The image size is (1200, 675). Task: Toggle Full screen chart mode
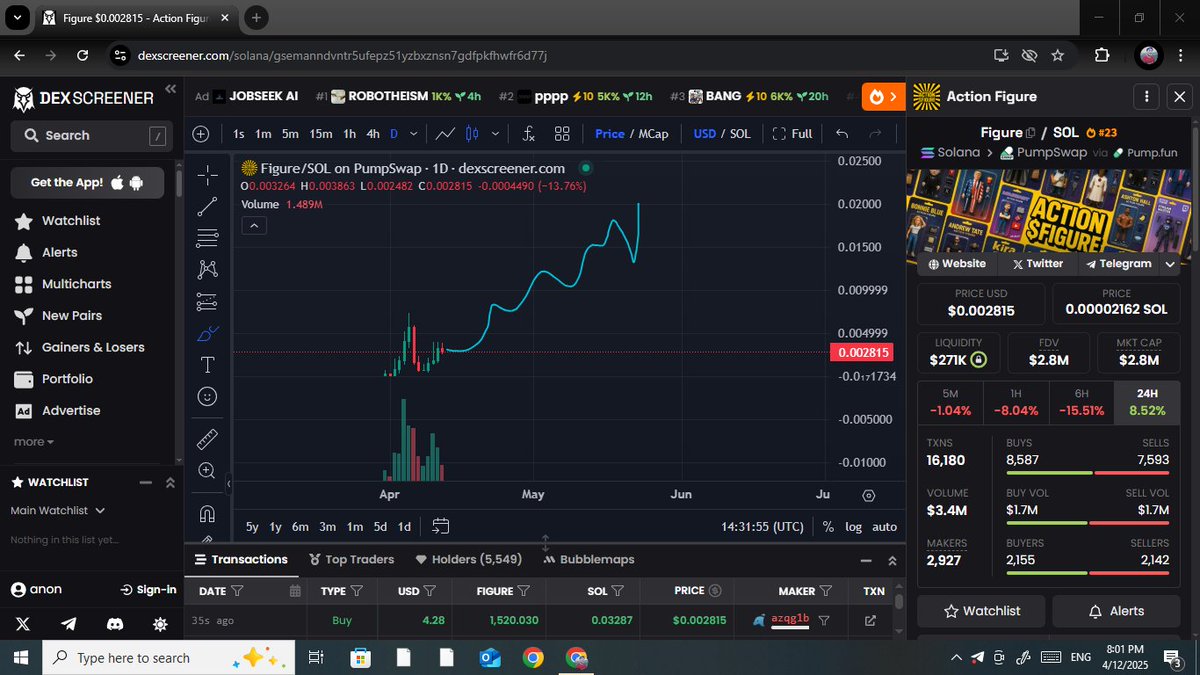(792, 133)
